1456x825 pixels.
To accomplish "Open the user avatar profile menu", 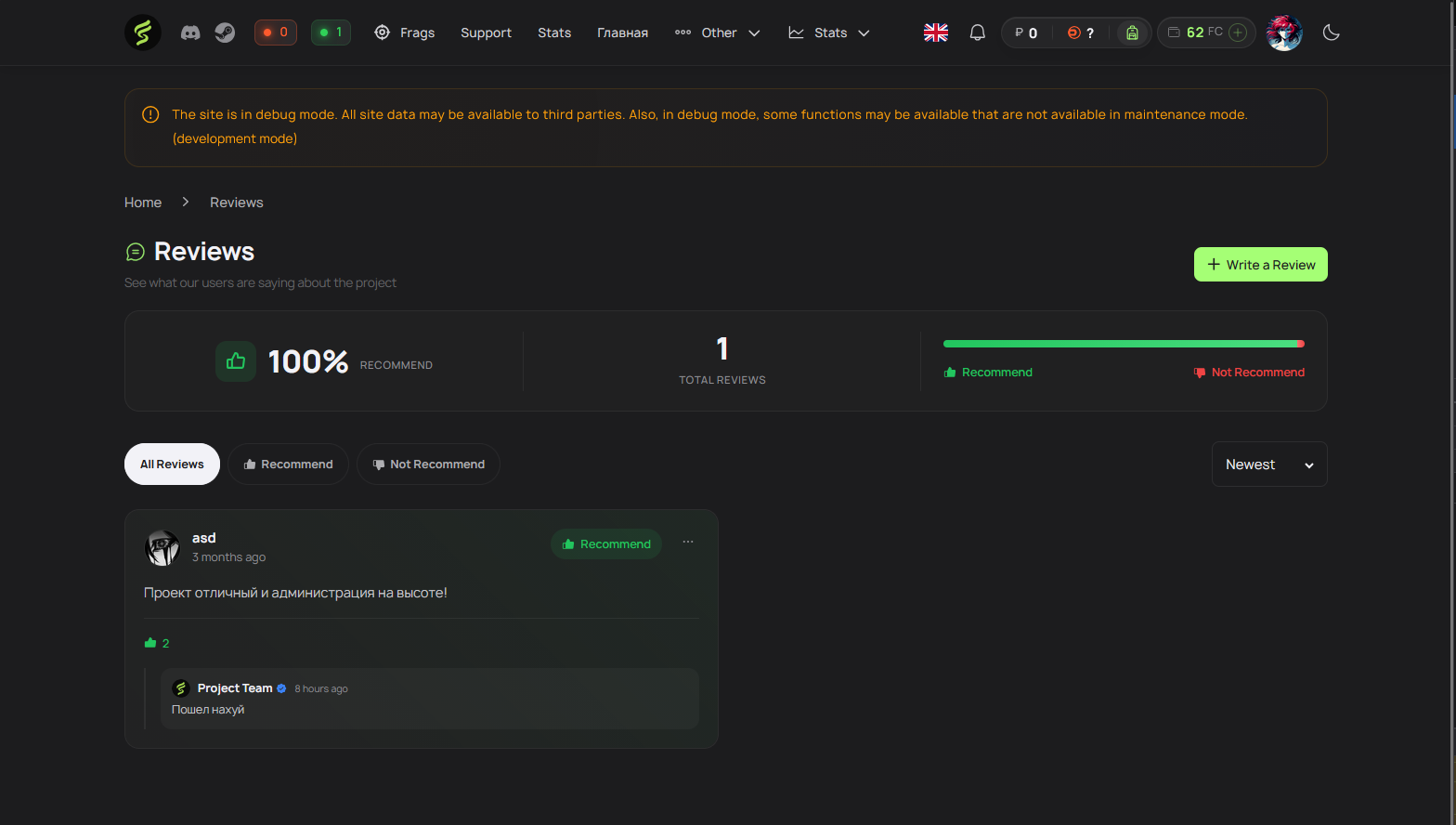I will [x=1284, y=33].
